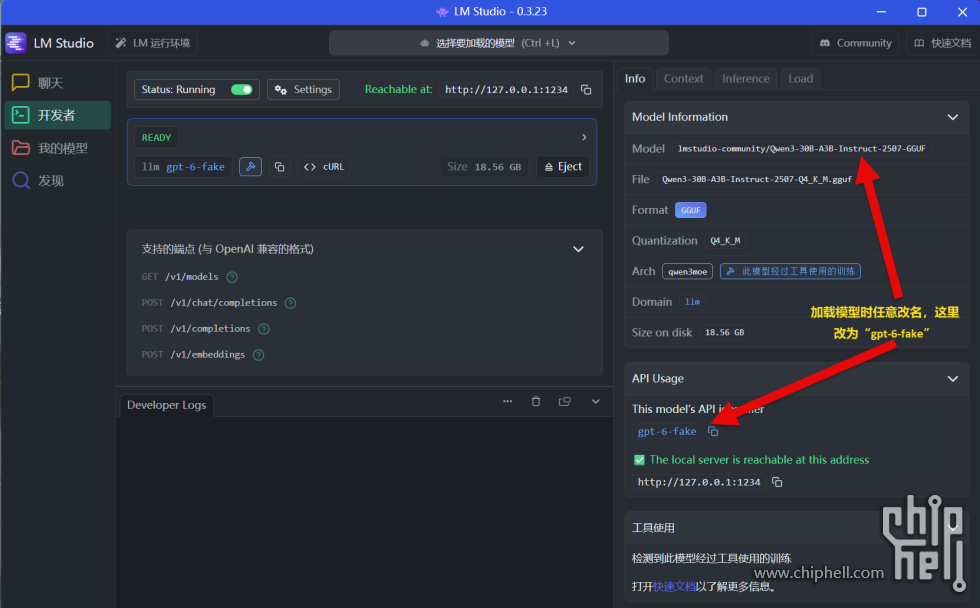The width and height of the screenshot is (980, 608).
Task: Click the READY status badge
Action: tap(156, 137)
